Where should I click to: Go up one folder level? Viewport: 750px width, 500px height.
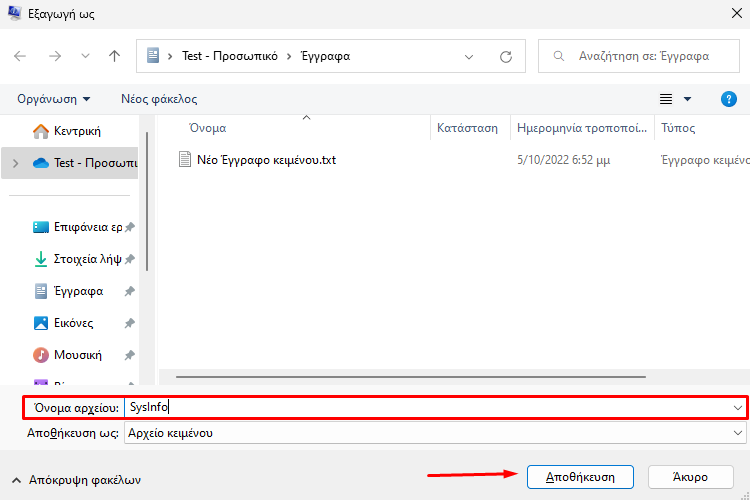[x=114, y=56]
